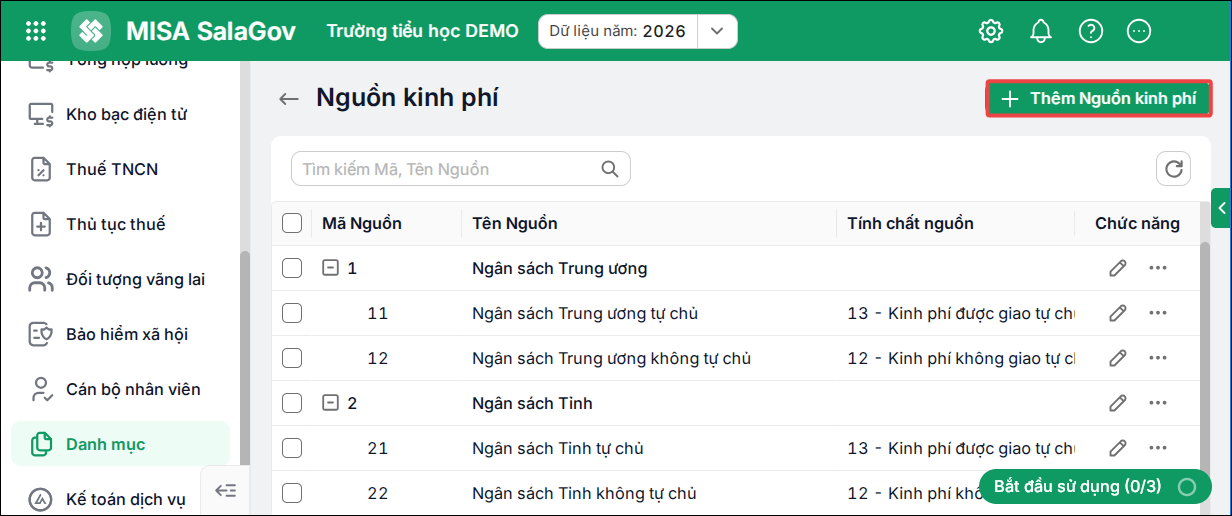Screen dimensions: 1232x516
Task: Open more options for Ngân sách Tỉnh
Action: (1158, 403)
